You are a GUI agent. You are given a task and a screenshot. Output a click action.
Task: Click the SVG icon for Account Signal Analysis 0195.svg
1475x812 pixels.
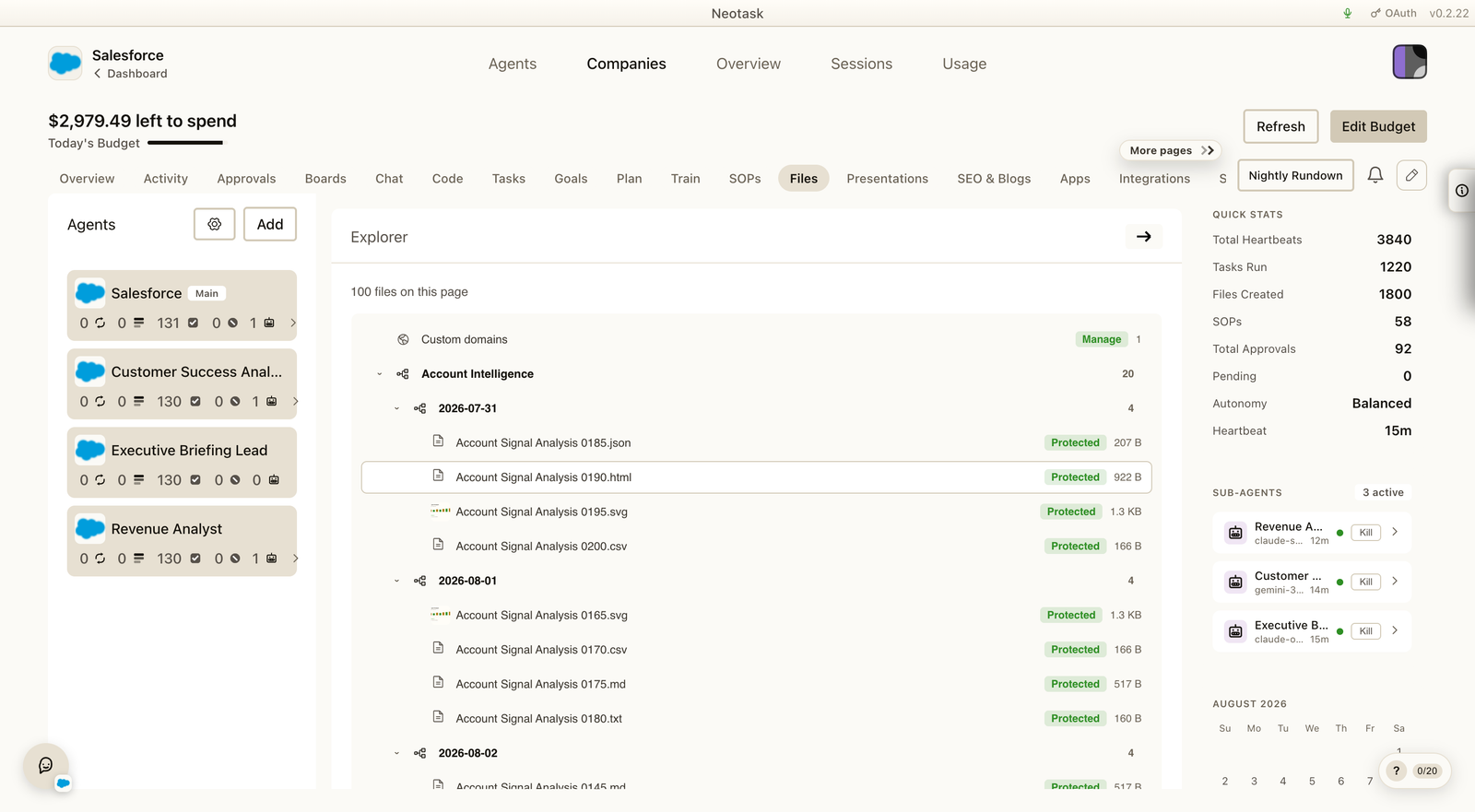click(441, 511)
